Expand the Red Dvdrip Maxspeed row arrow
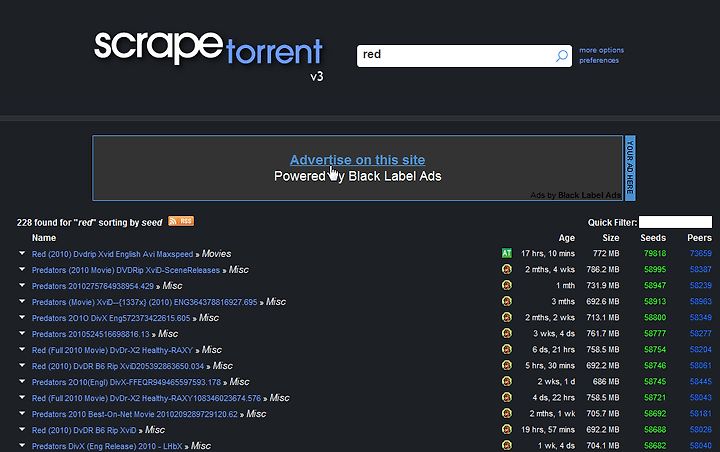 22,253
